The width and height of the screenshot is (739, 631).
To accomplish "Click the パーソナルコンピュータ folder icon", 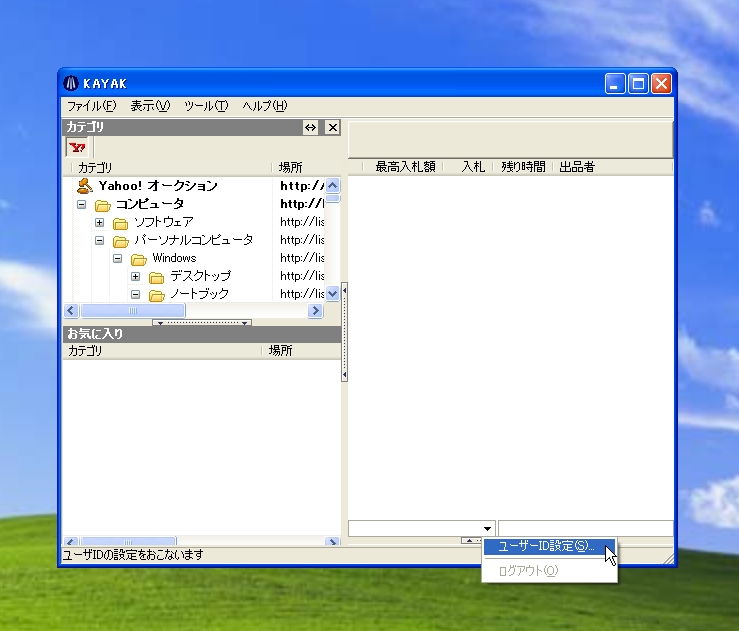I will click(x=120, y=241).
